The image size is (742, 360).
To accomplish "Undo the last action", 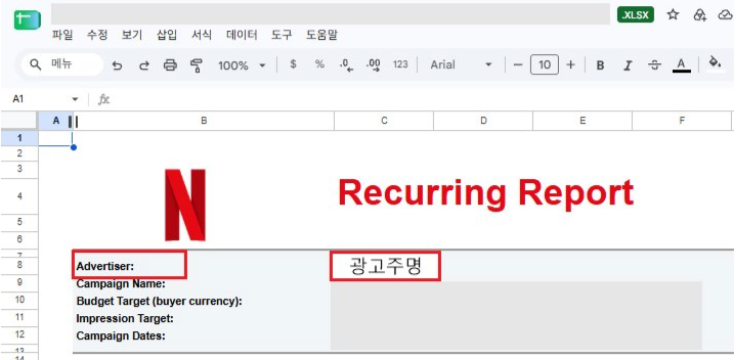I will pyautogui.click(x=117, y=65).
